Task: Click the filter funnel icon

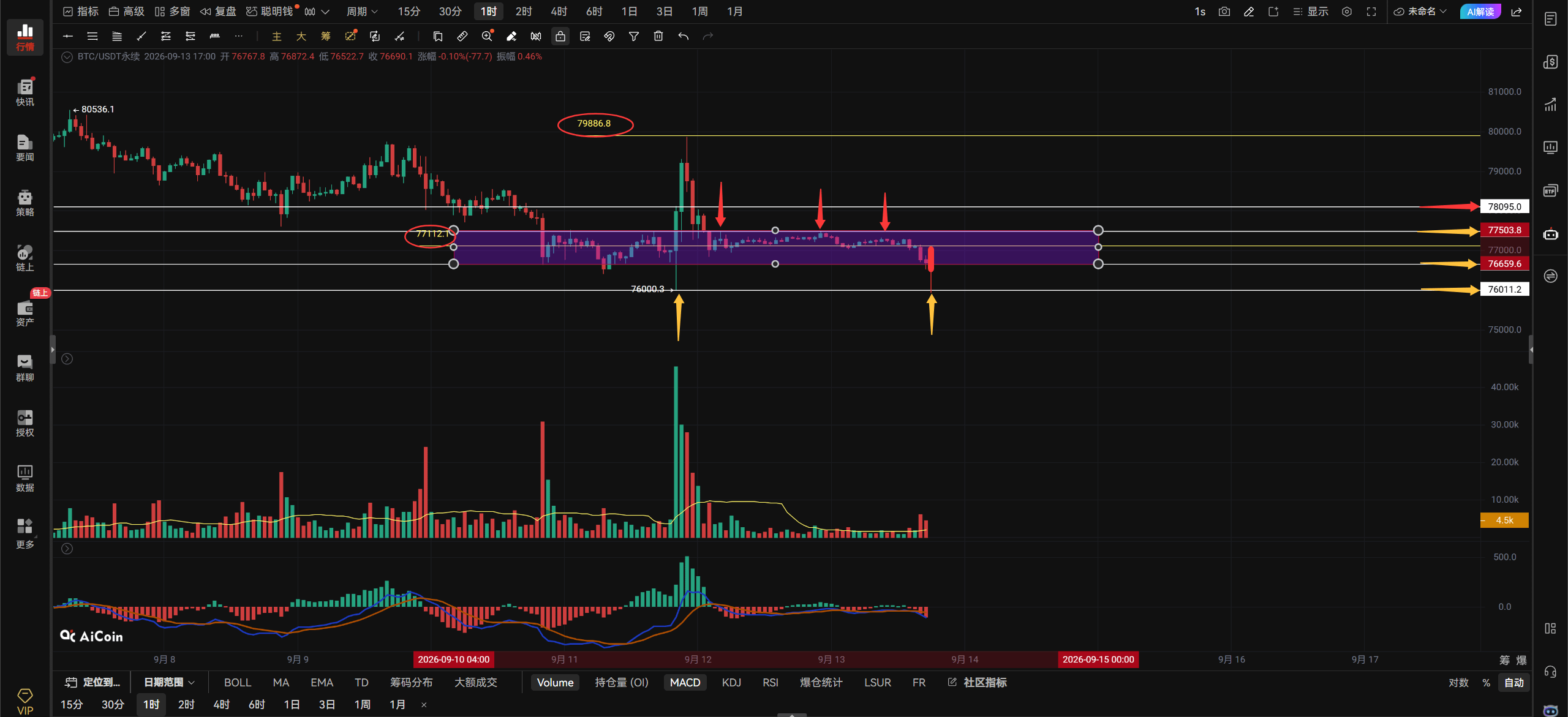Action: pyautogui.click(x=633, y=36)
